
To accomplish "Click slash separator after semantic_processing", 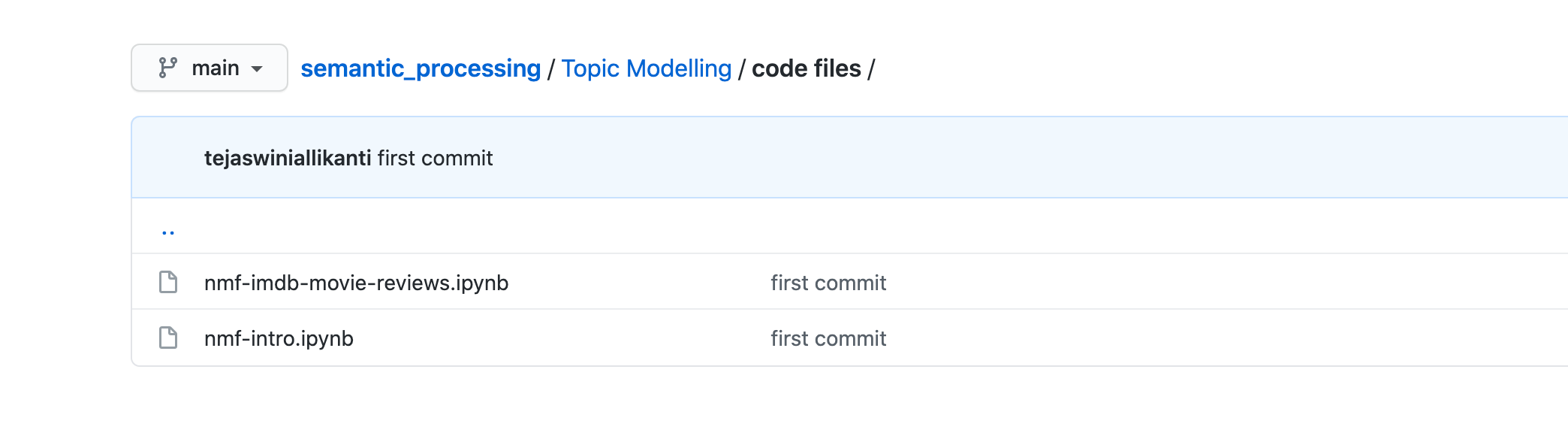I will pyautogui.click(x=551, y=69).
